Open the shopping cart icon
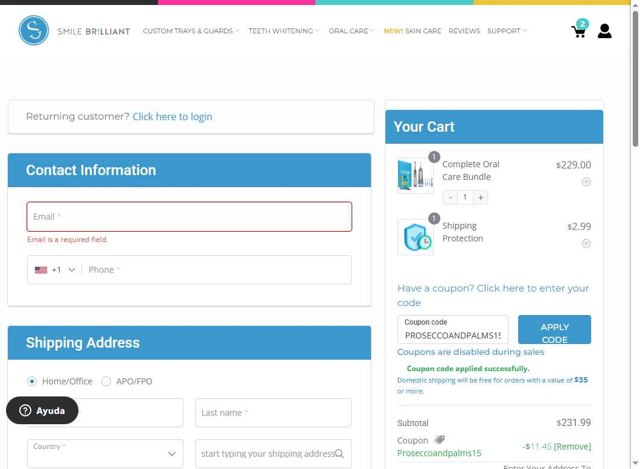Viewport: 640px width, 469px height. 580,29
